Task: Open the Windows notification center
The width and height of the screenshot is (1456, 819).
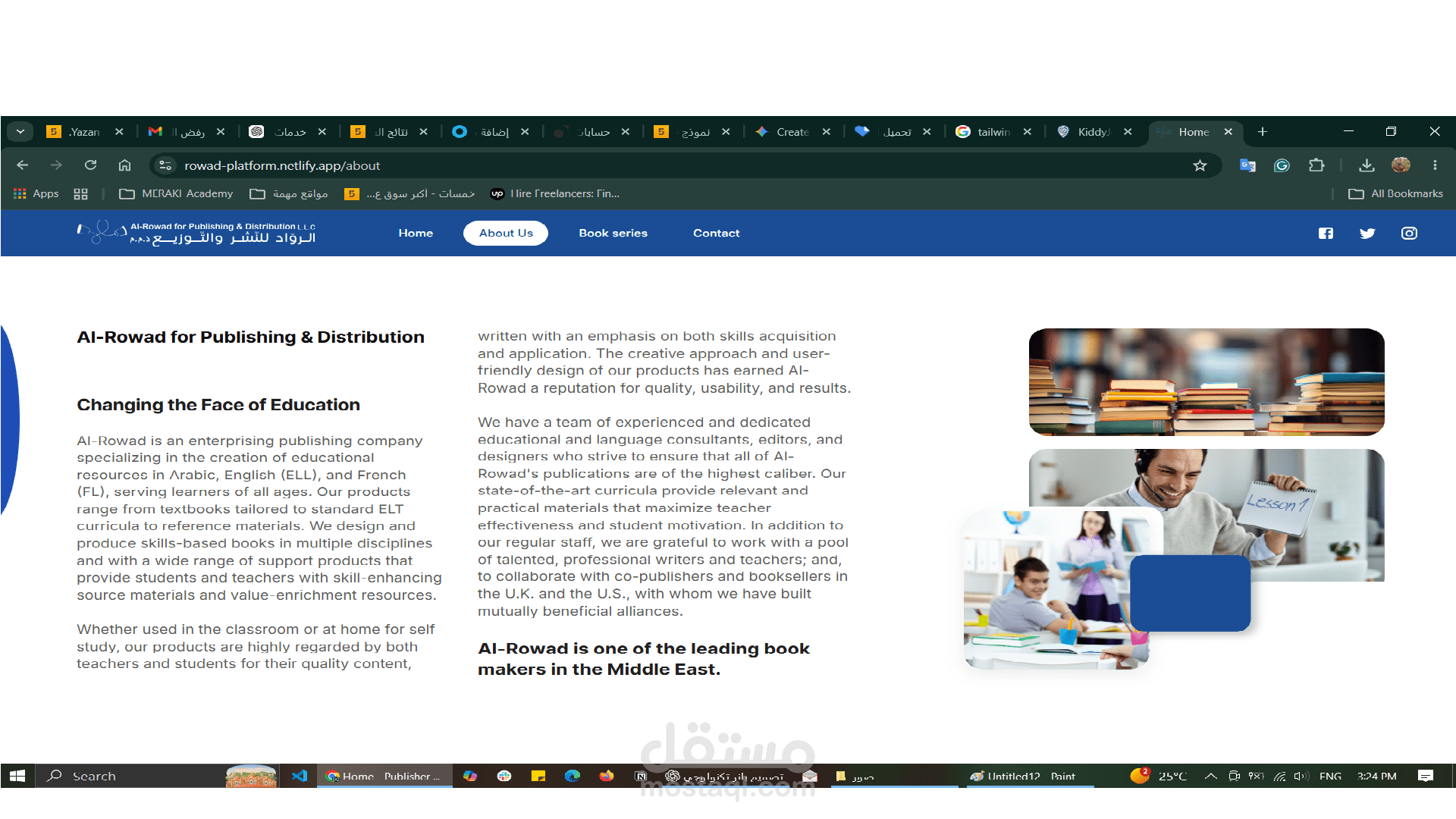Action: (1426, 776)
